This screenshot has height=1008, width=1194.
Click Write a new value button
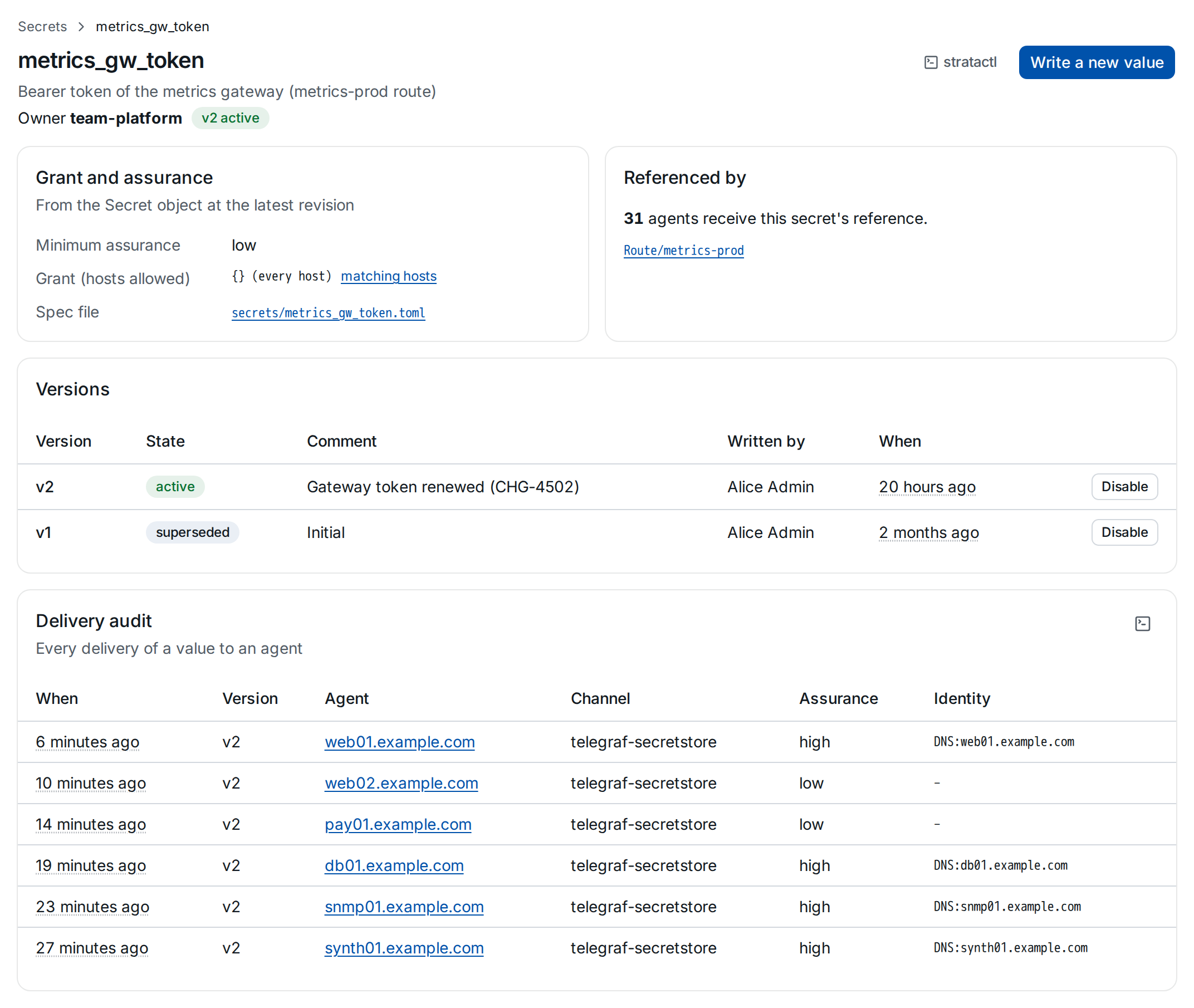pyautogui.click(x=1097, y=62)
